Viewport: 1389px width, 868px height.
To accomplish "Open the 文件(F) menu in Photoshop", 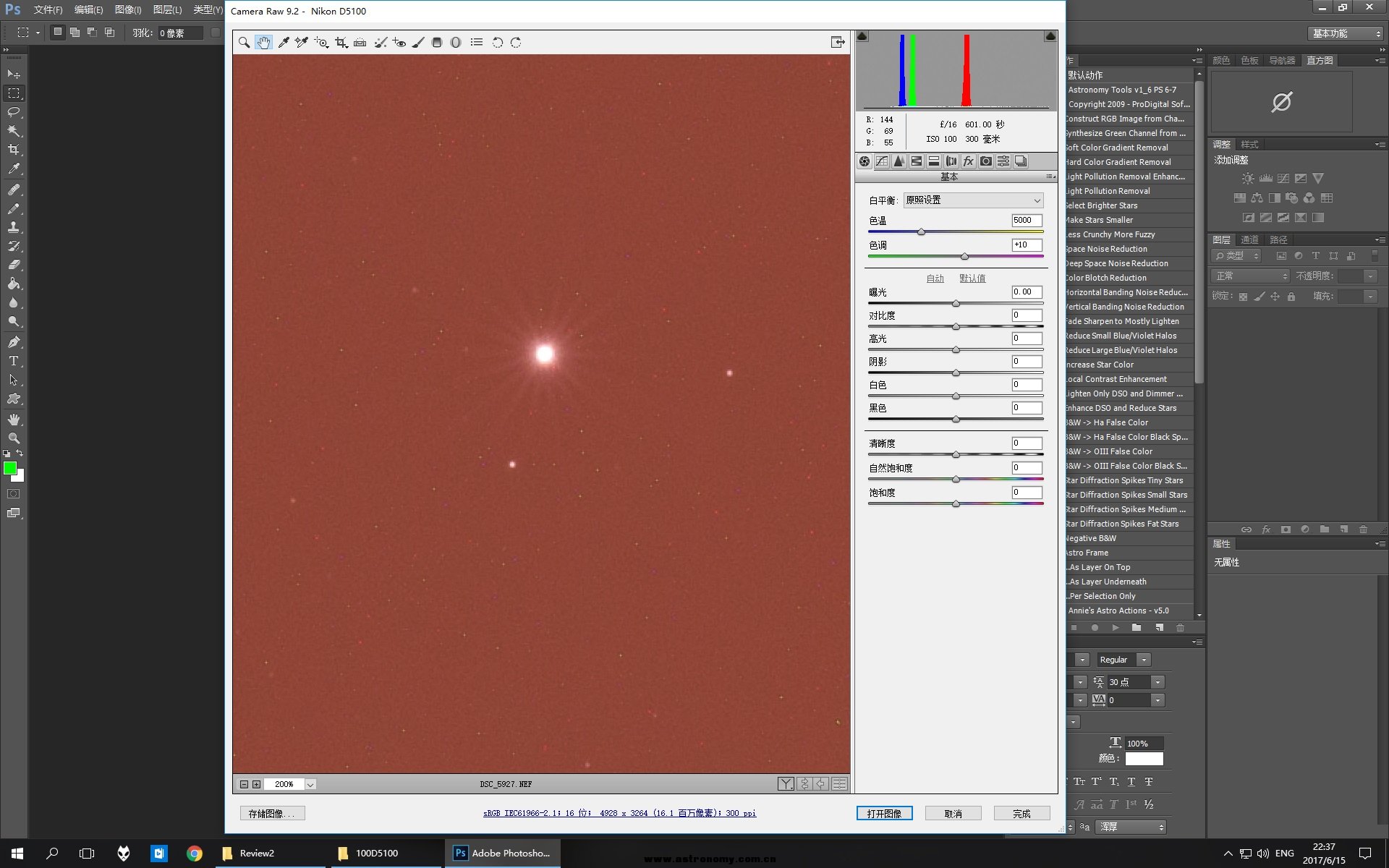I will coord(48,10).
